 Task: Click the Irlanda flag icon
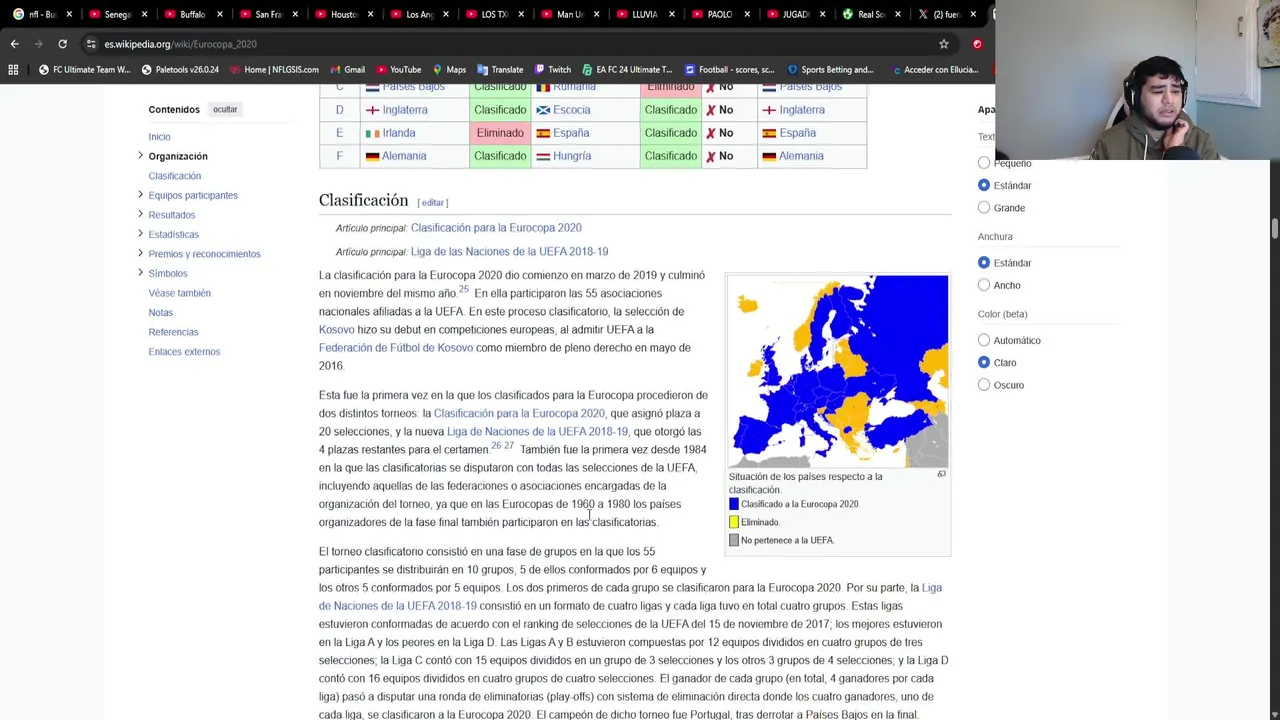coord(372,133)
